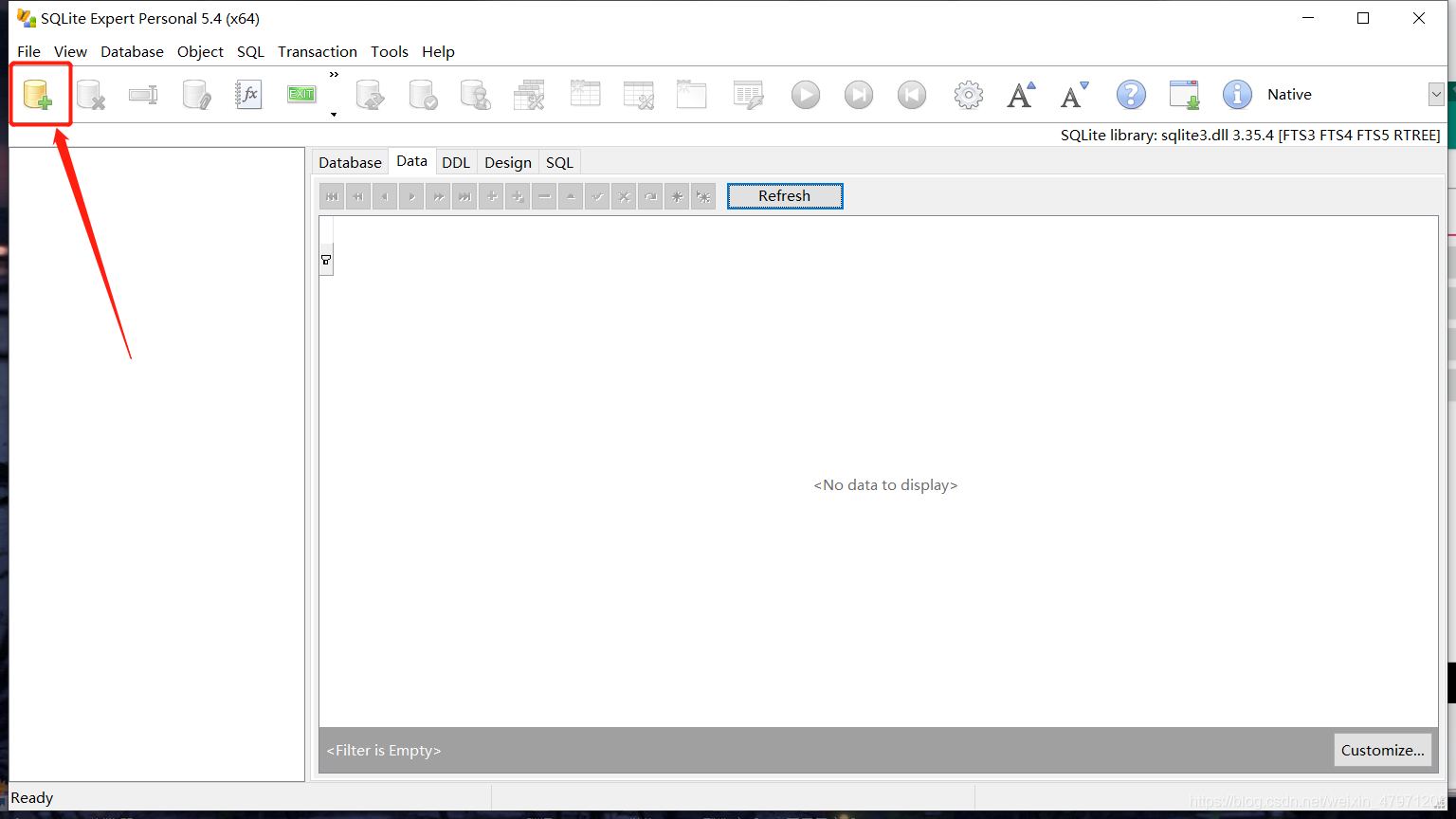Click the New View window icon

(x=692, y=95)
